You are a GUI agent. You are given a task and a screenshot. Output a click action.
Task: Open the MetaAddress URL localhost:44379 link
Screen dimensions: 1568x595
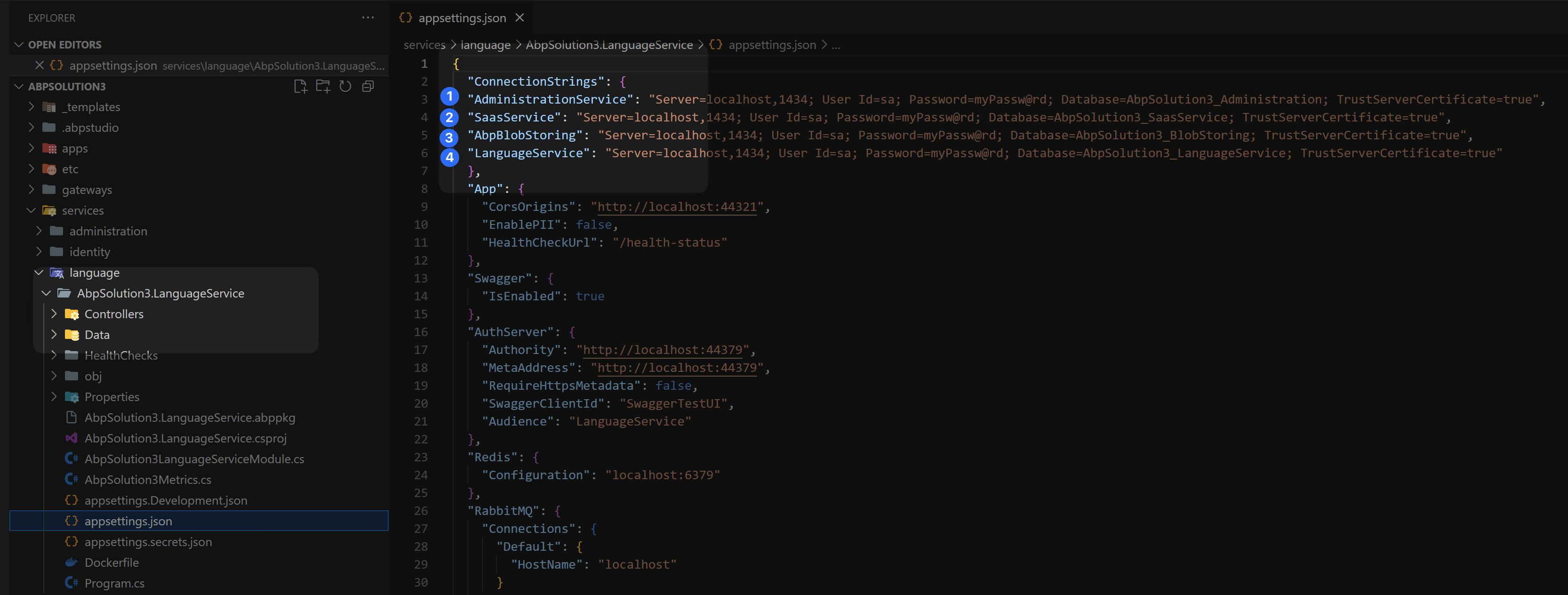point(676,368)
